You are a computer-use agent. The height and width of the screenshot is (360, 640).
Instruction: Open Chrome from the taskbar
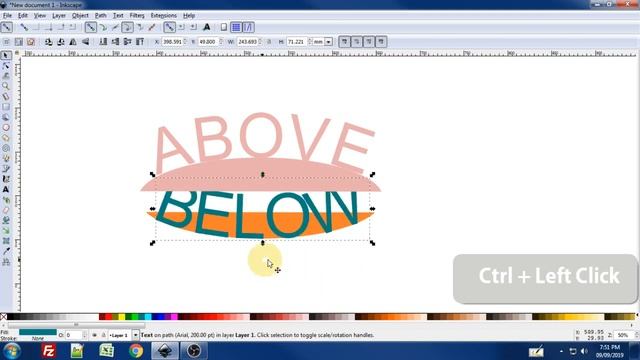coord(136,351)
